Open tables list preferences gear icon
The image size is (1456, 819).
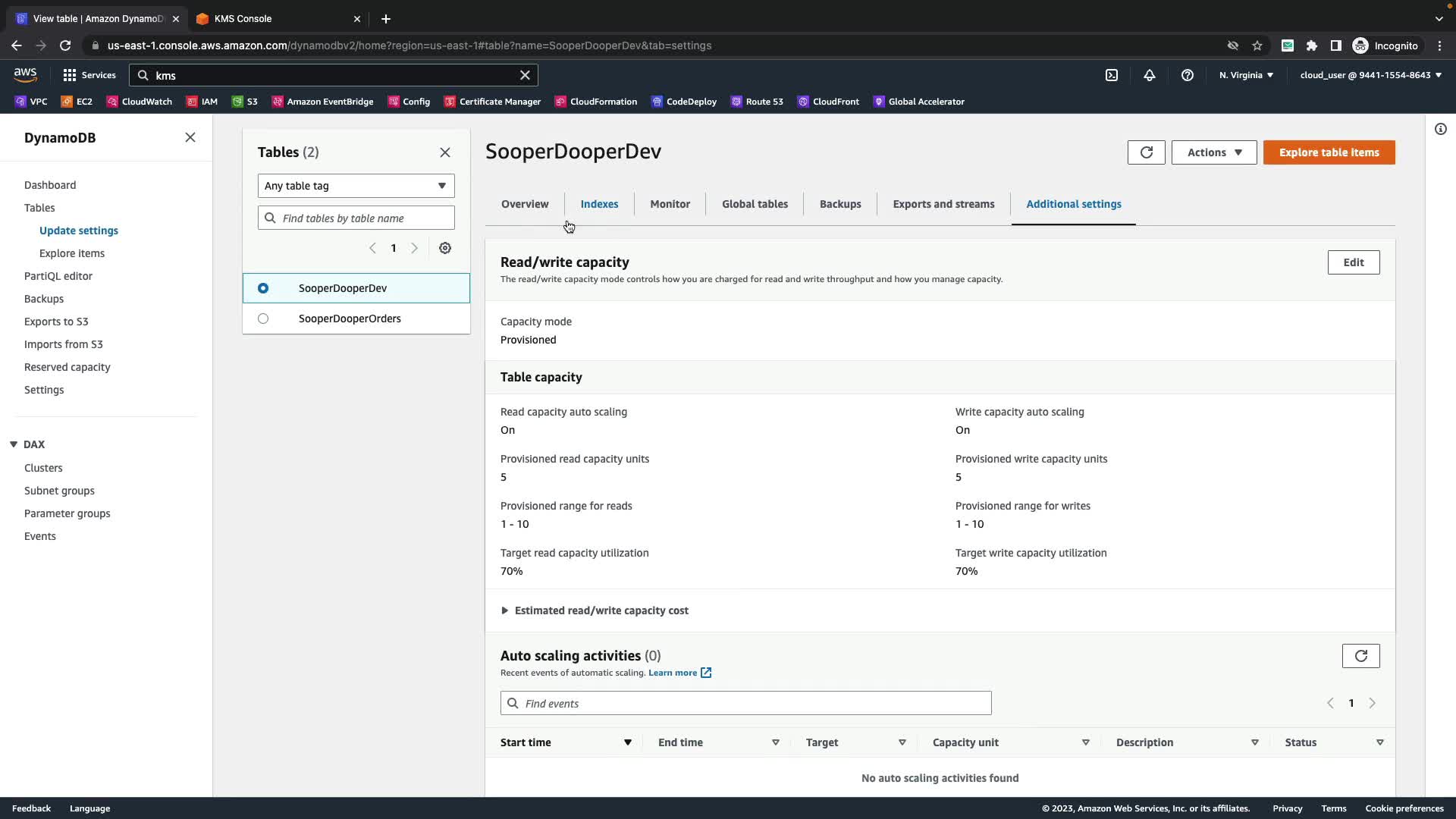445,248
